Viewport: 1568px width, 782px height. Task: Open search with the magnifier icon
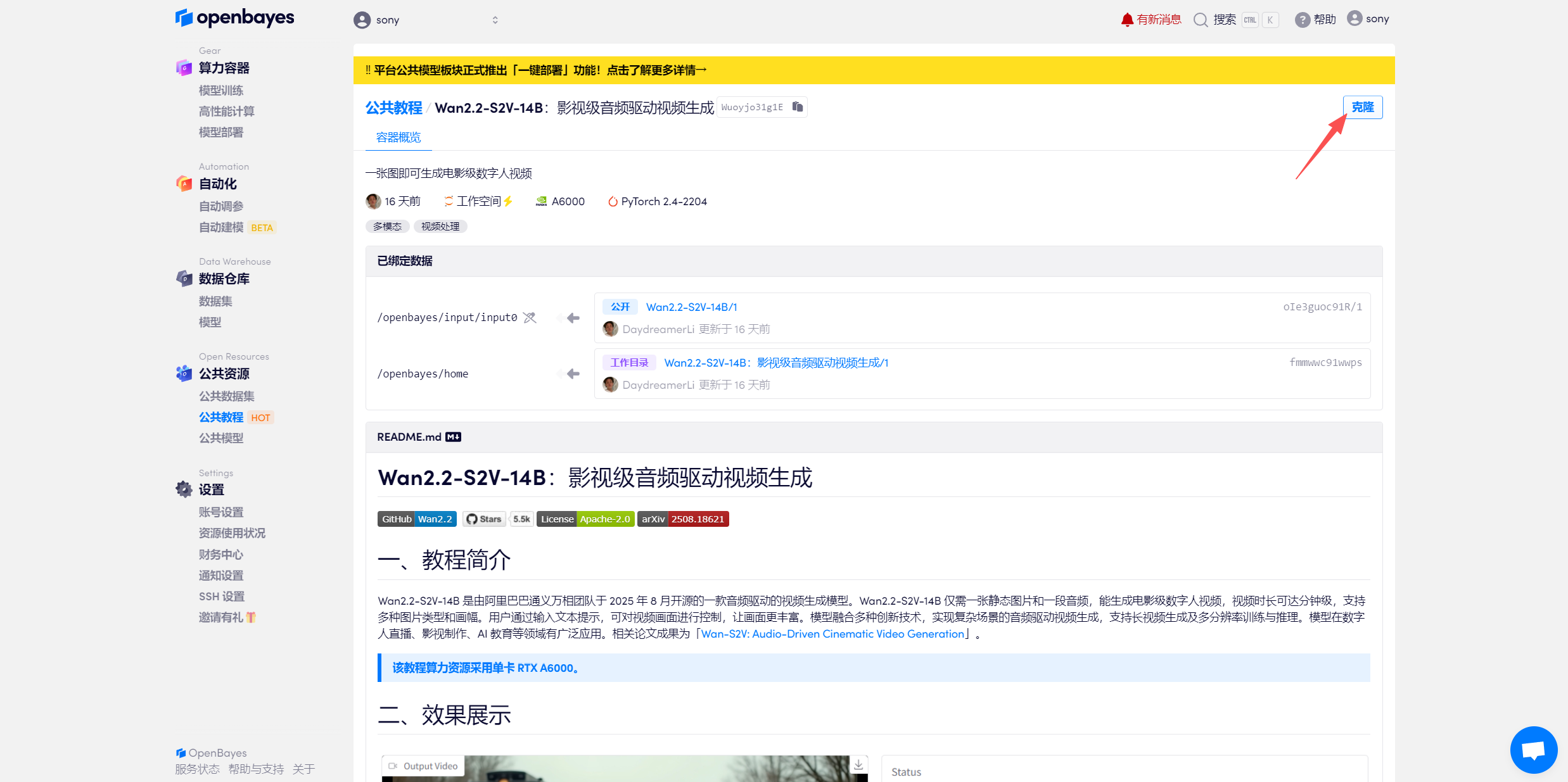[1201, 20]
